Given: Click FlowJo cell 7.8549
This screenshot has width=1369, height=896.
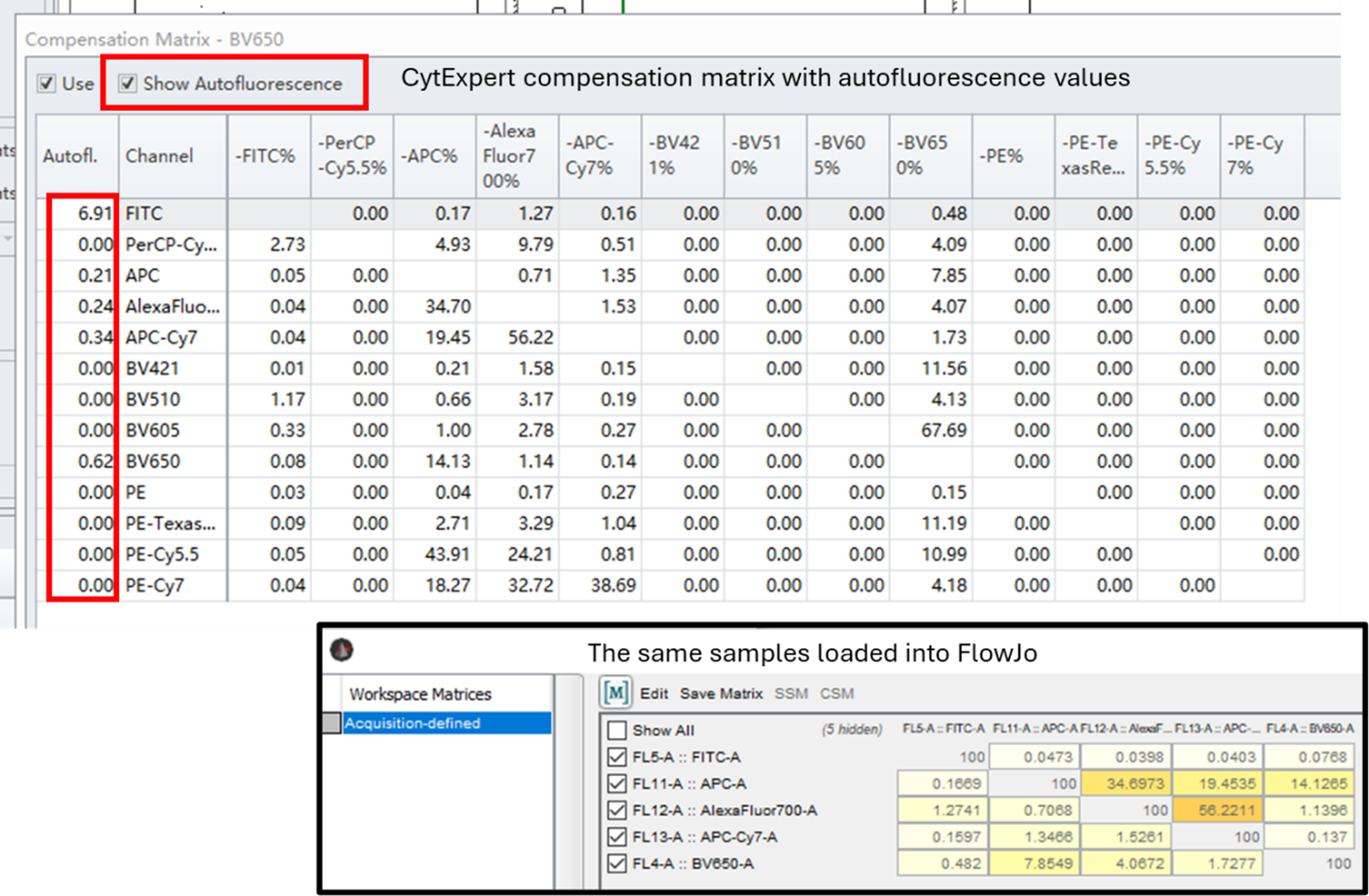Looking at the screenshot, I should (1033, 864).
